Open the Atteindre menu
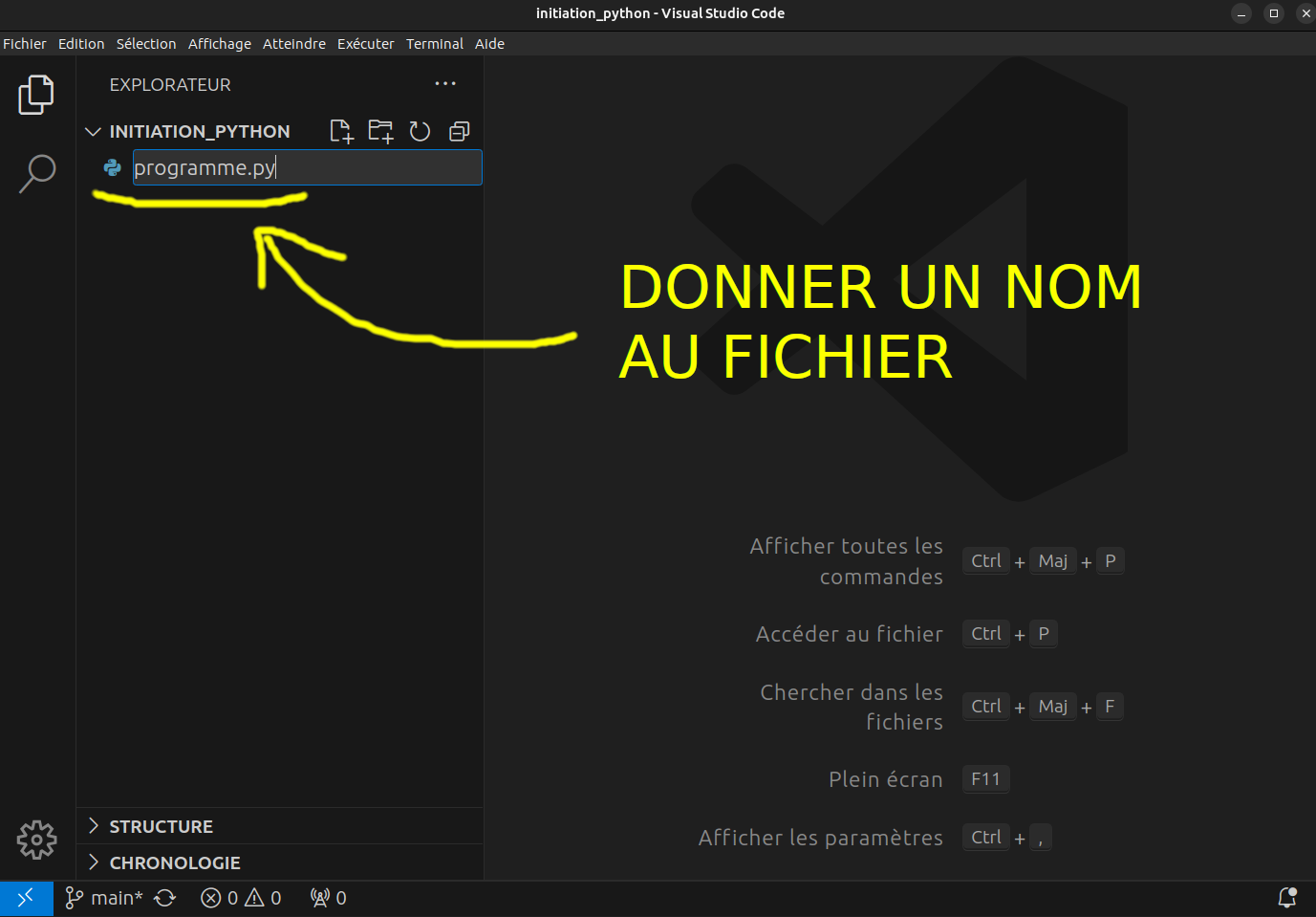 click(x=294, y=44)
